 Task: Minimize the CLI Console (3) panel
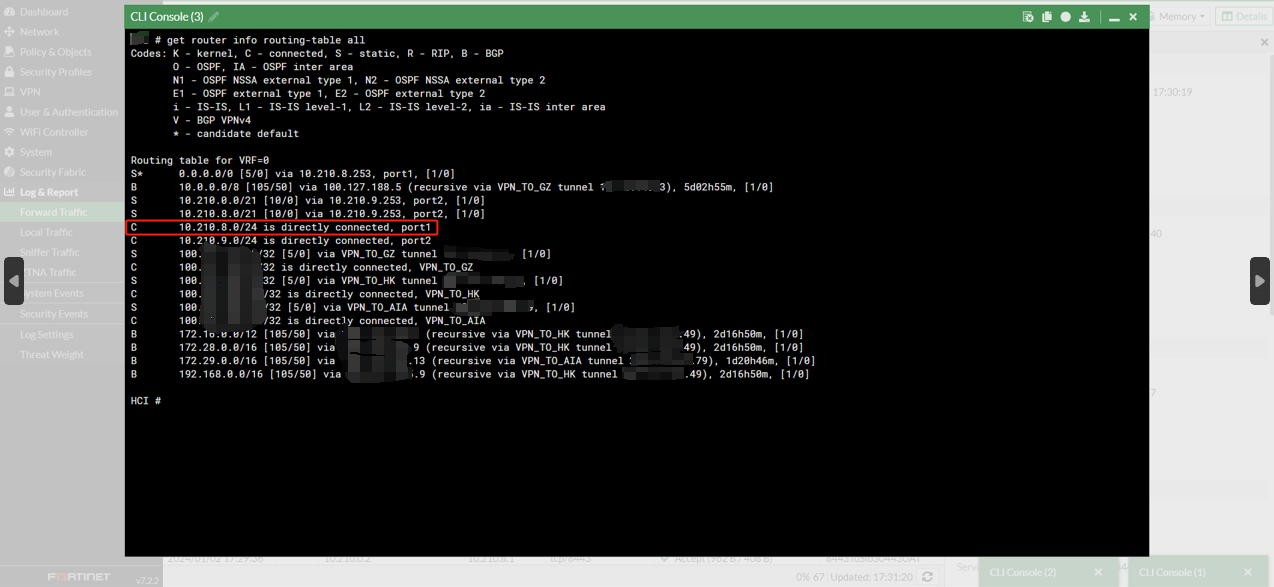click(x=1114, y=17)
